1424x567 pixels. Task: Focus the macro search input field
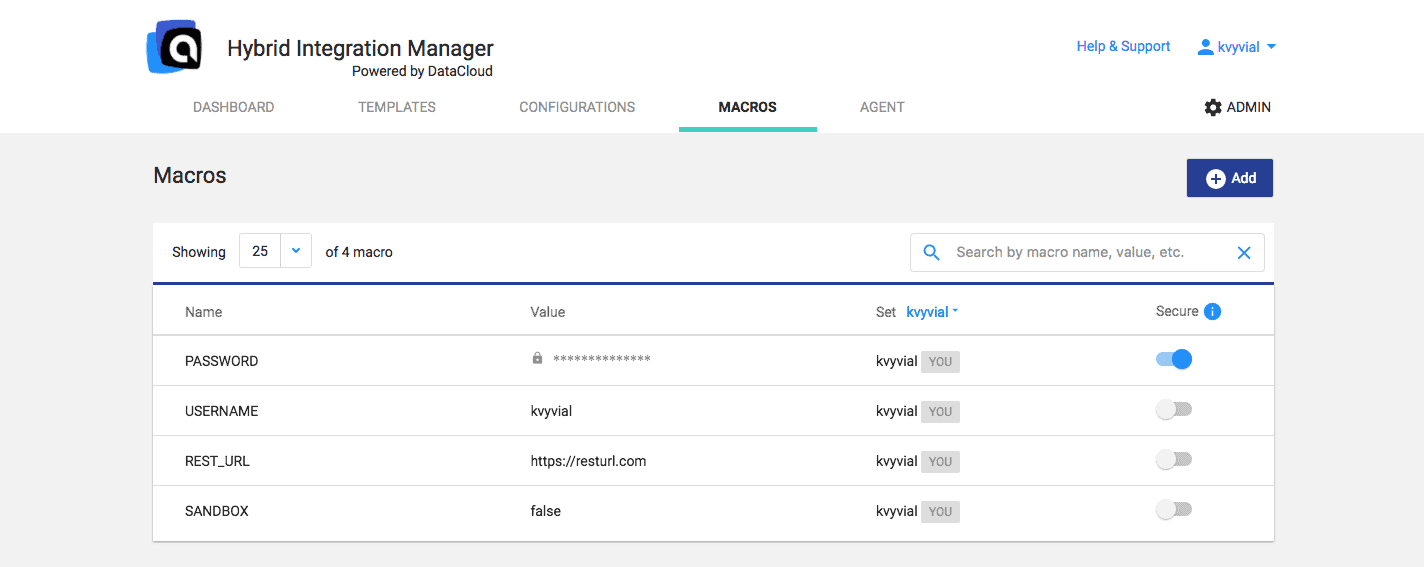point(1085,253)
